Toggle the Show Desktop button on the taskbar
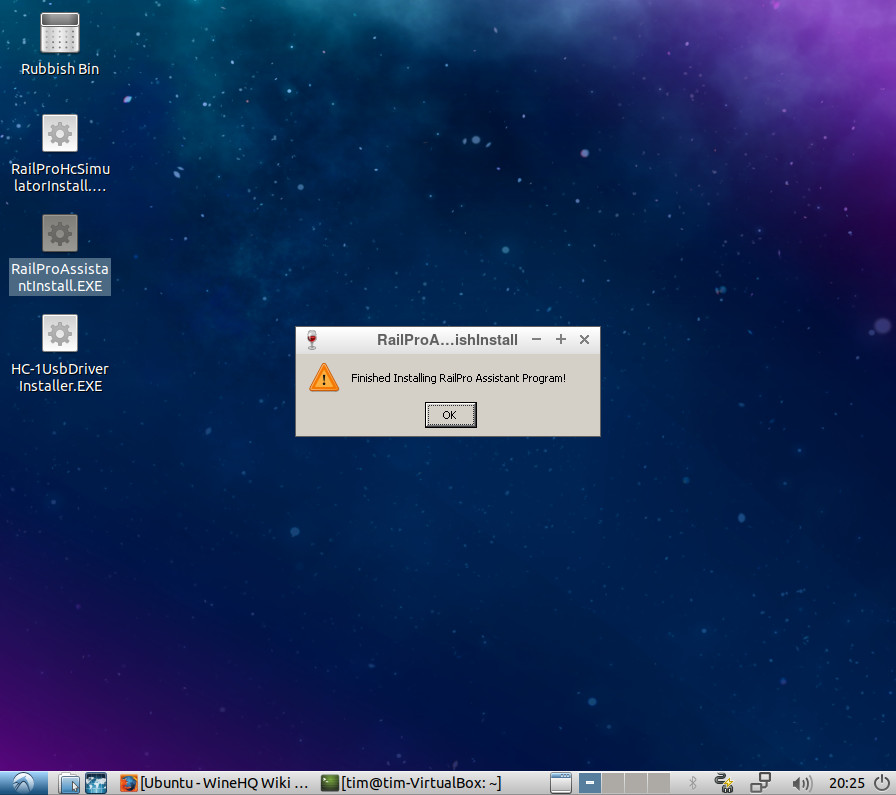This screenshot has height=795, width=896. click(560, 783)
